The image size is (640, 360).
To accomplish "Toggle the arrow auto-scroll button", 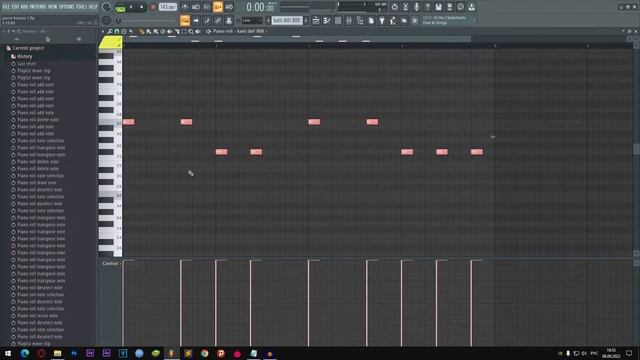I will 196,20.
